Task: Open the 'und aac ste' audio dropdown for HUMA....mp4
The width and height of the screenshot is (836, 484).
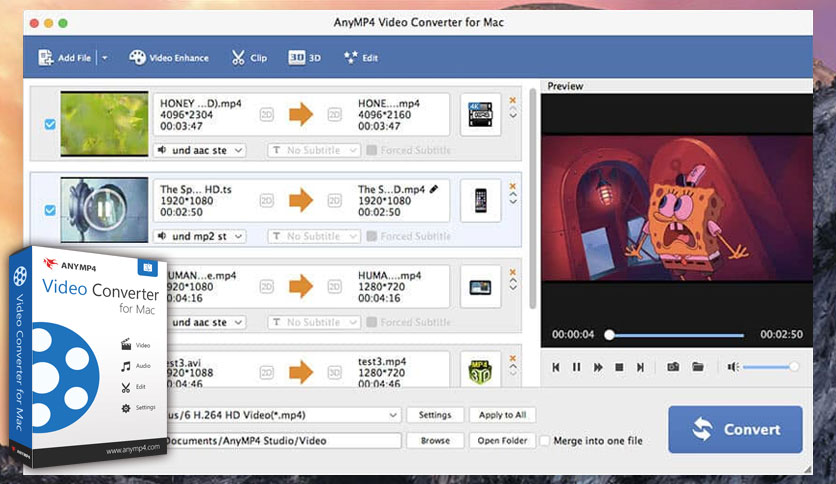Action: coord(207,322)
